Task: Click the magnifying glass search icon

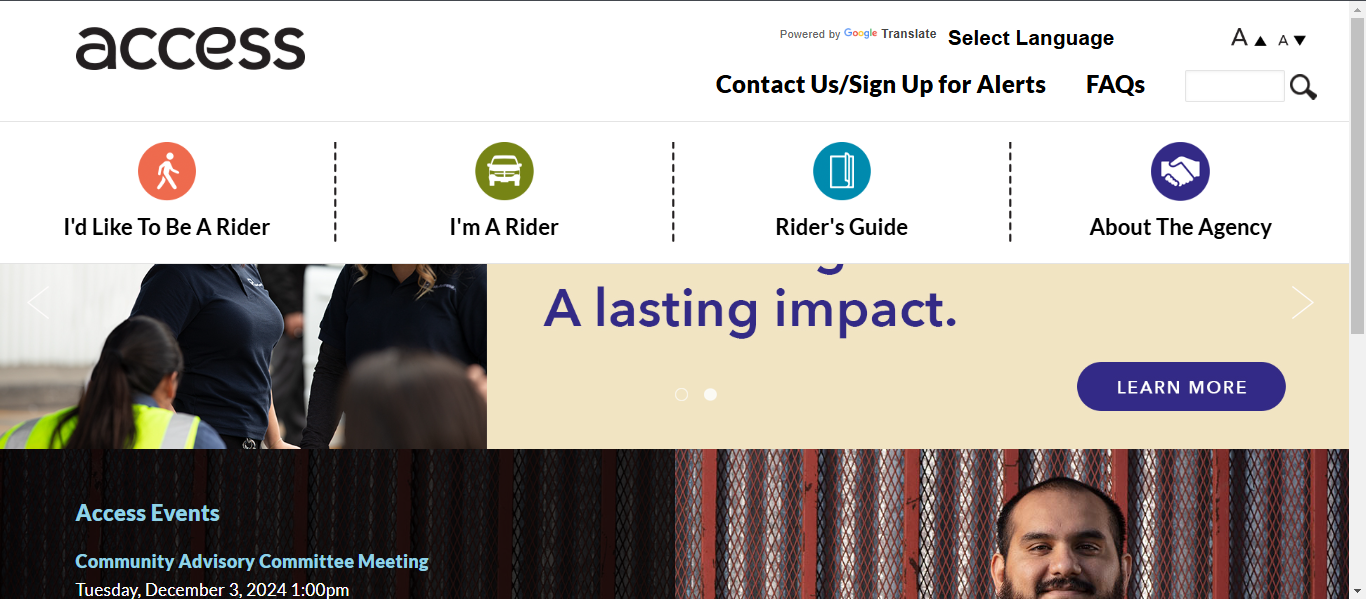Action: tap(1303, 87)
